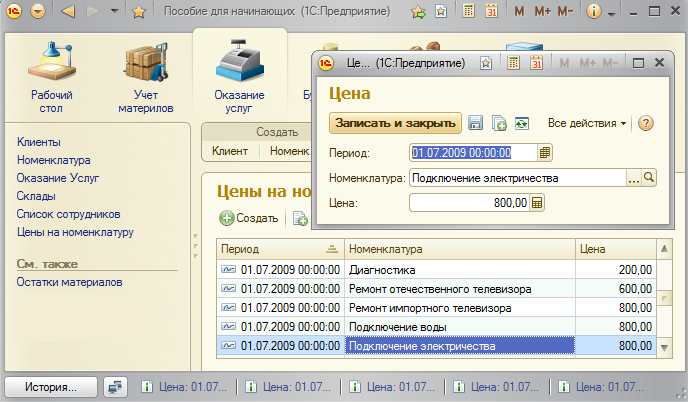Switch to Оказание услуг section
This screenshot has height=402, width=688.
click(x=240, y=77)
